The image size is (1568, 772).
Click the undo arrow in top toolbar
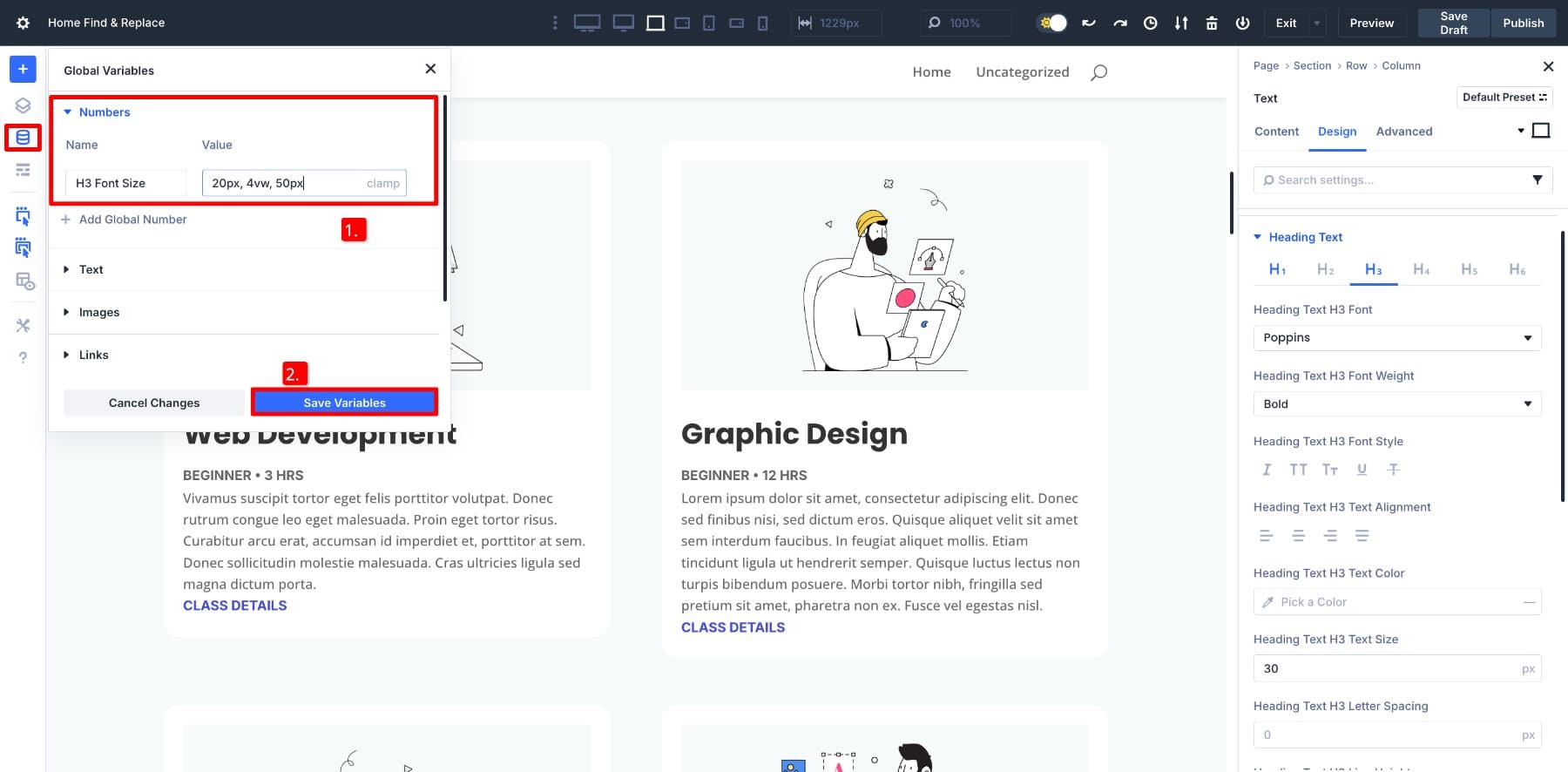click(x=1089, y=24)
